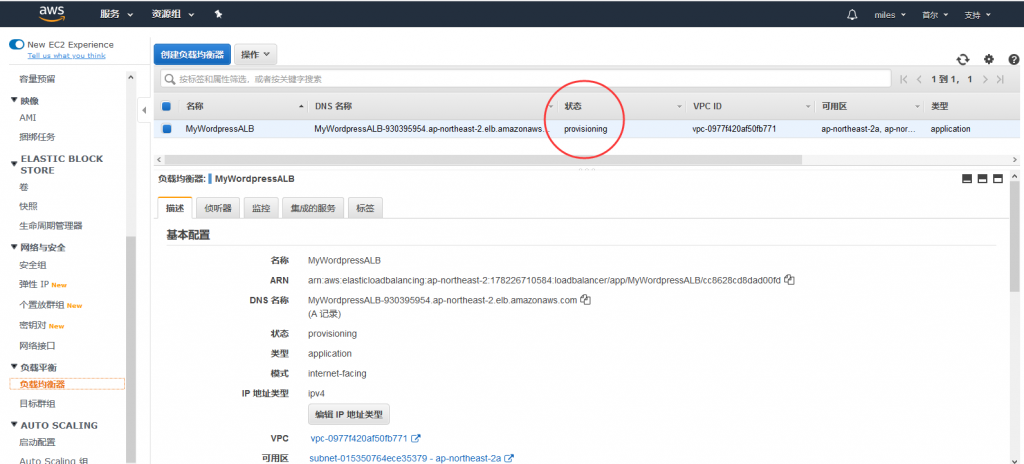1024x464 pixels.
Task: Refresh the load balancer list
Action: [963, 59]
